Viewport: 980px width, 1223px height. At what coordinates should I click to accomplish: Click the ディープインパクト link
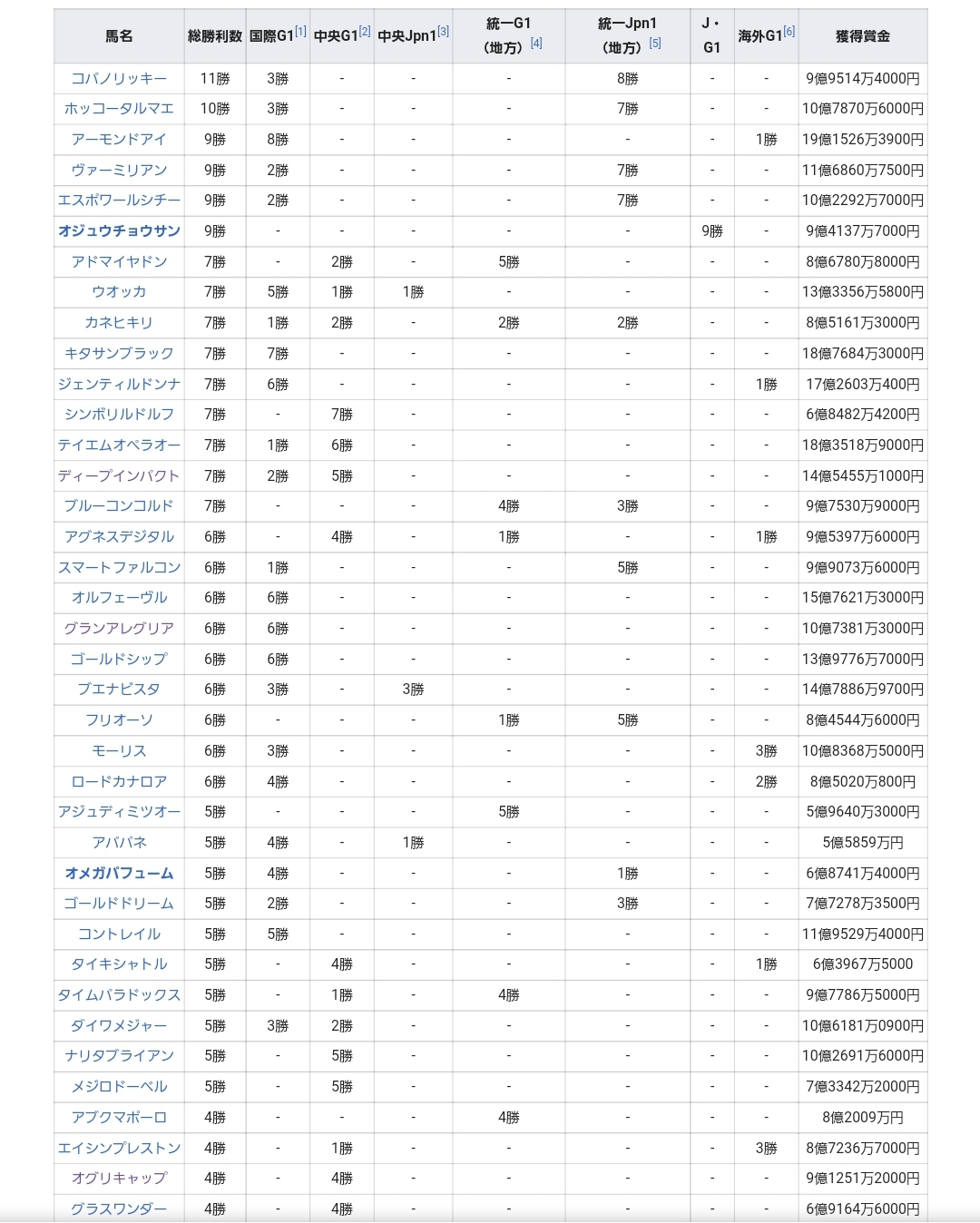pos(119,476)
